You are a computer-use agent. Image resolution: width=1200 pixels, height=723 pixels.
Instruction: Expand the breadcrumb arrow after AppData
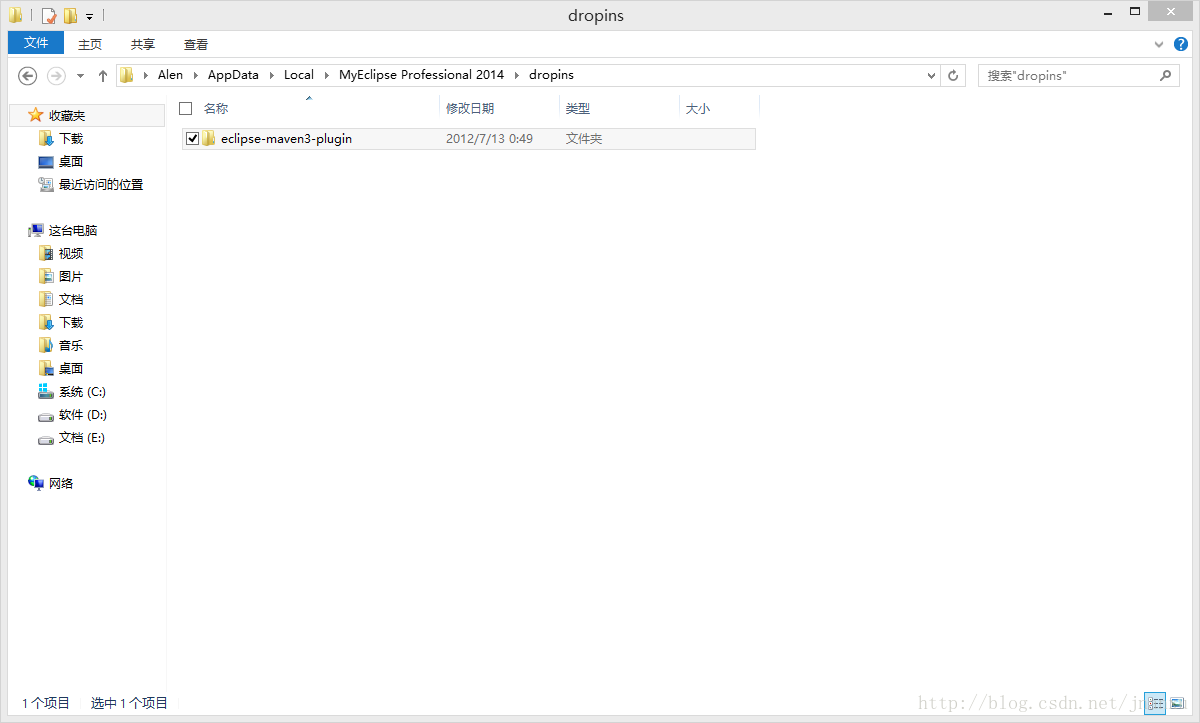(272, 75)
